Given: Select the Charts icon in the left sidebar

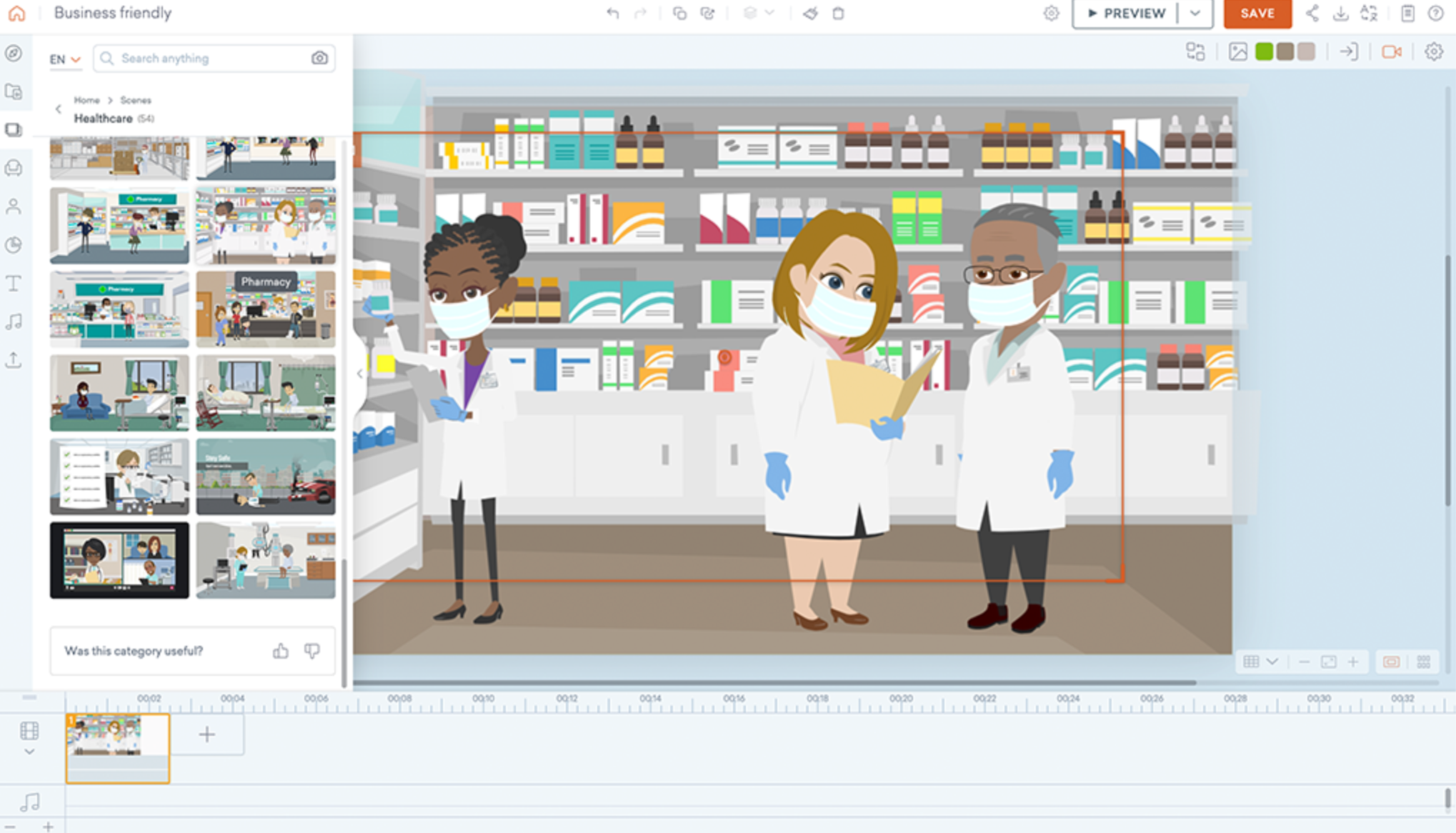Looking at the screenshot, I should tap(14, 244).
